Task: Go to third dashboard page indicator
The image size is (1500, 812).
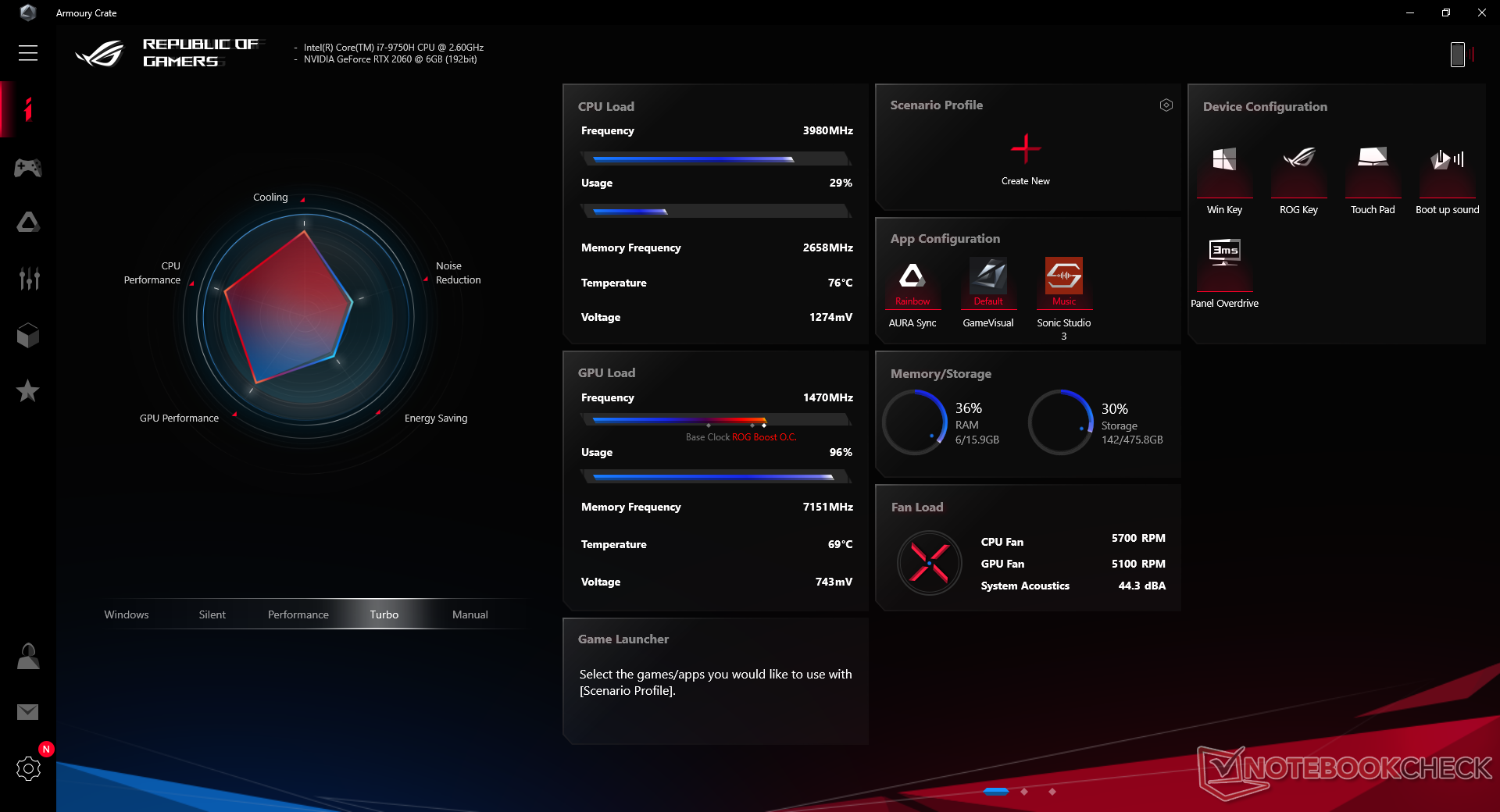Action: tap(1052, 792)
